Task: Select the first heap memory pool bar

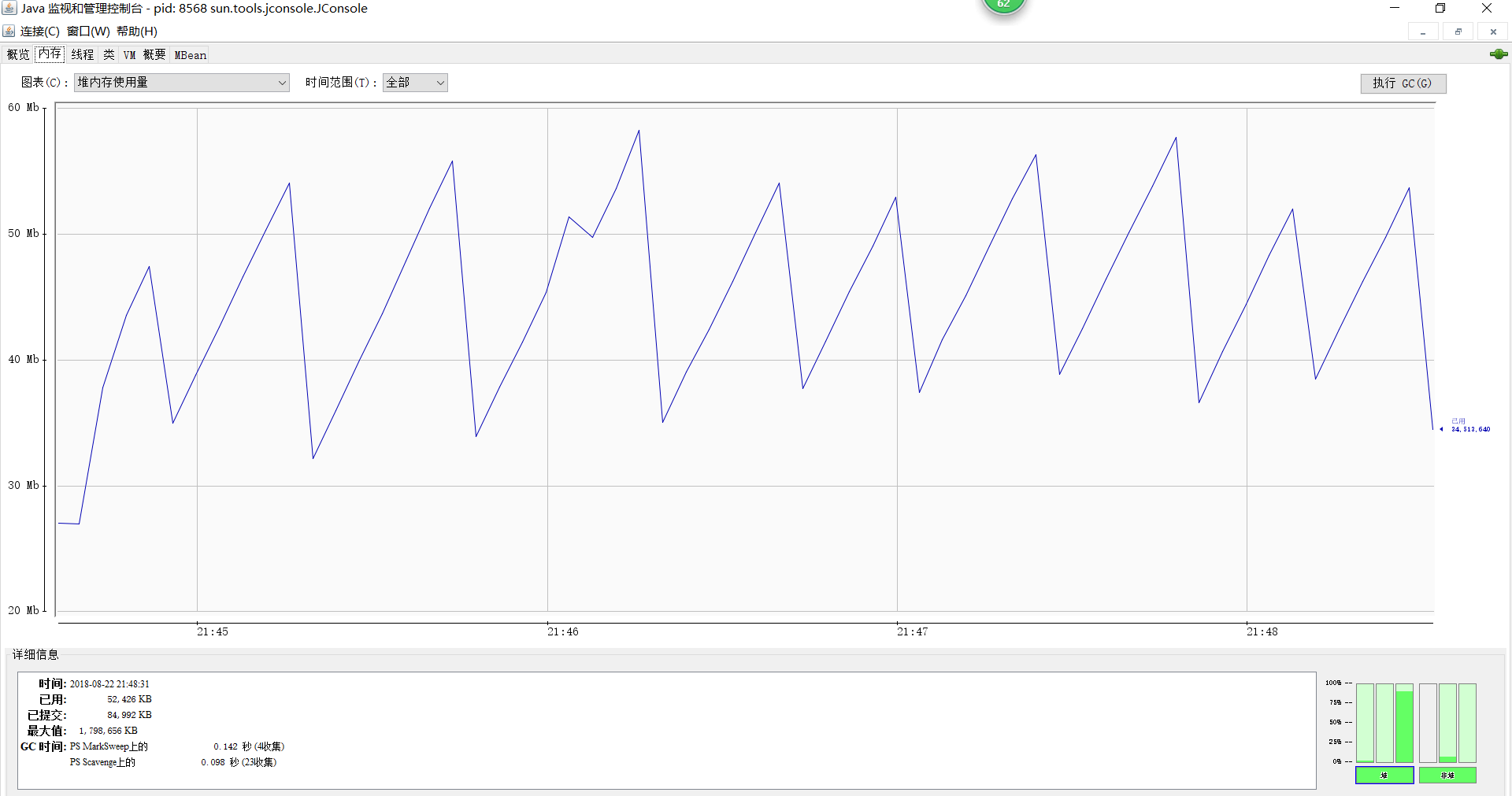Action: (x=1365, y=723)
